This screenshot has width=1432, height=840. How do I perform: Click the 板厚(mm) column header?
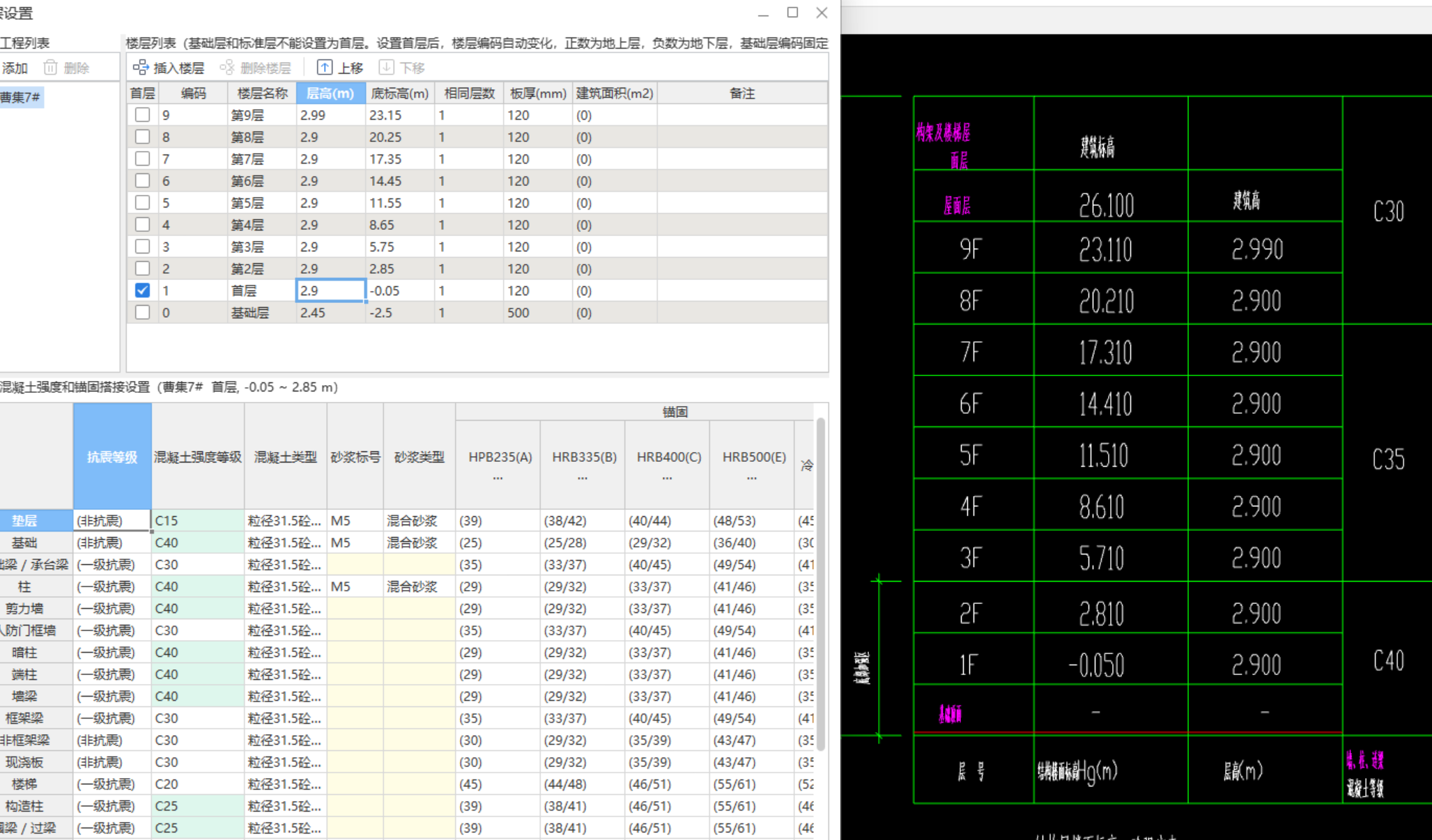[538, 93]
